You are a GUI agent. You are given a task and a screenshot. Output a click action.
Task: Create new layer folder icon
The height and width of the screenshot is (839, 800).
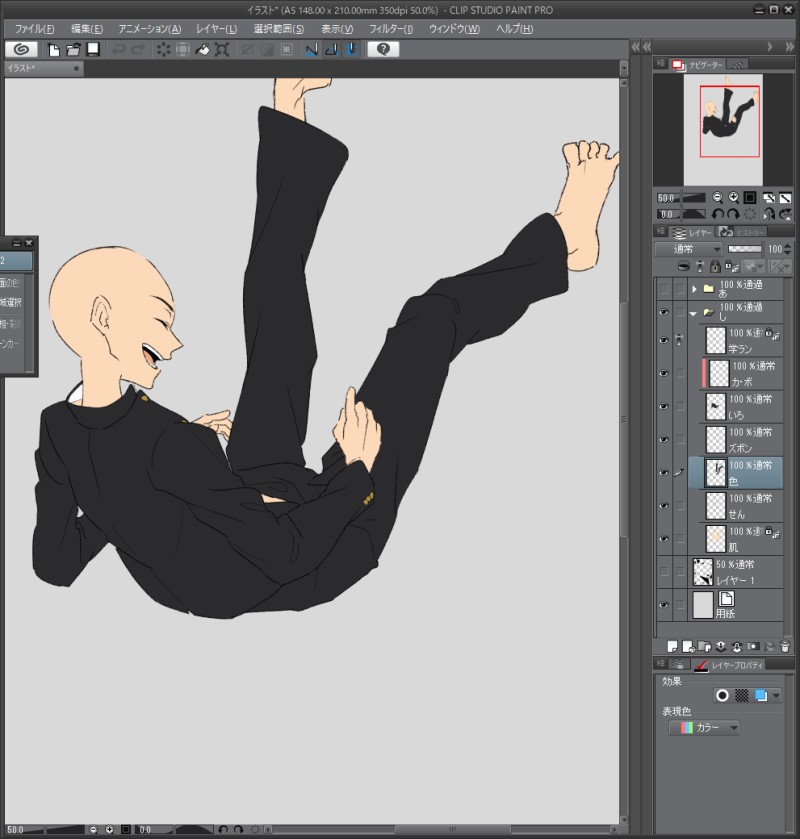pos(704,646)
